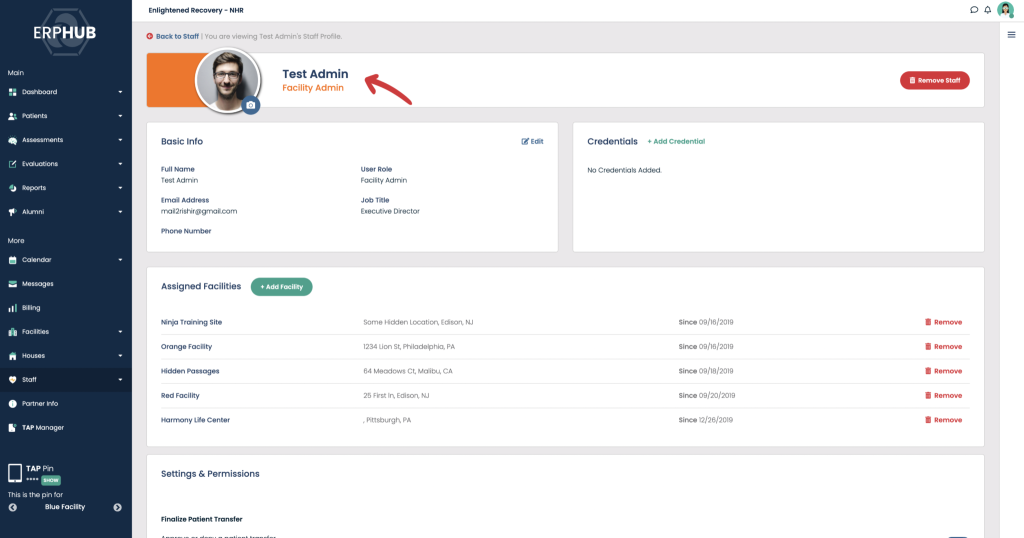Image resolution: width=1024 pixels, height=538 pixels.
Task: Click the TAP Manager document icon
Action: tap(12, 428)
